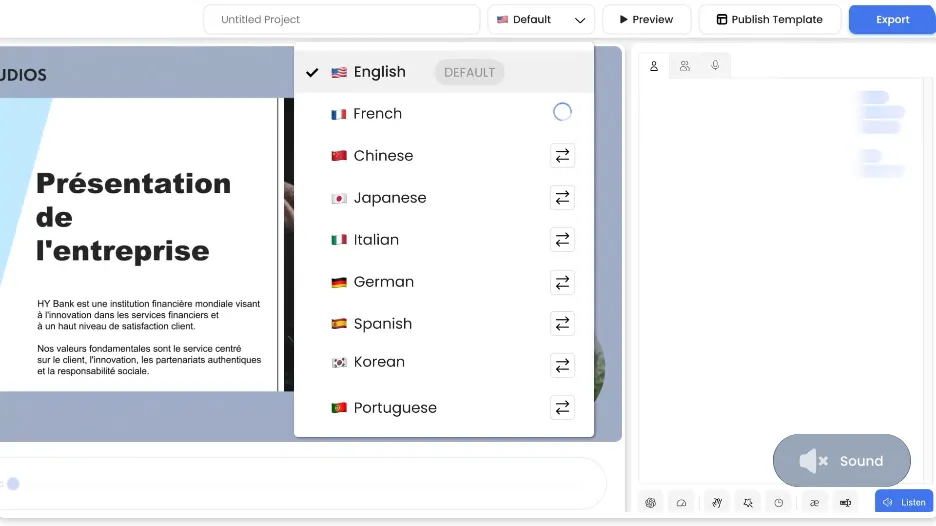936x526 pixels.
Task: Choose German from the language list
Action: pos(383,282)
